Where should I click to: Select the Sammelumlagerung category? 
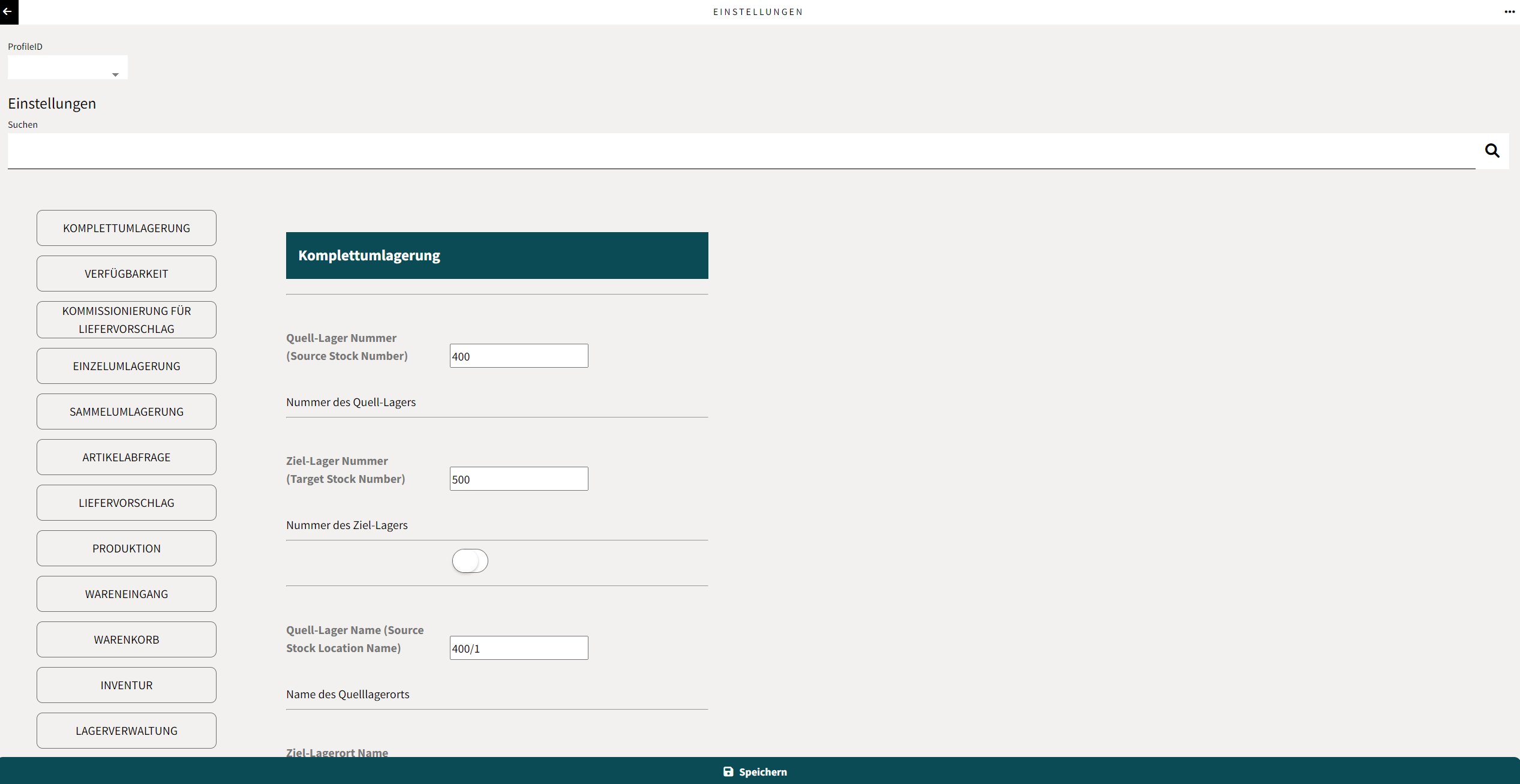[x=127, y=411]
